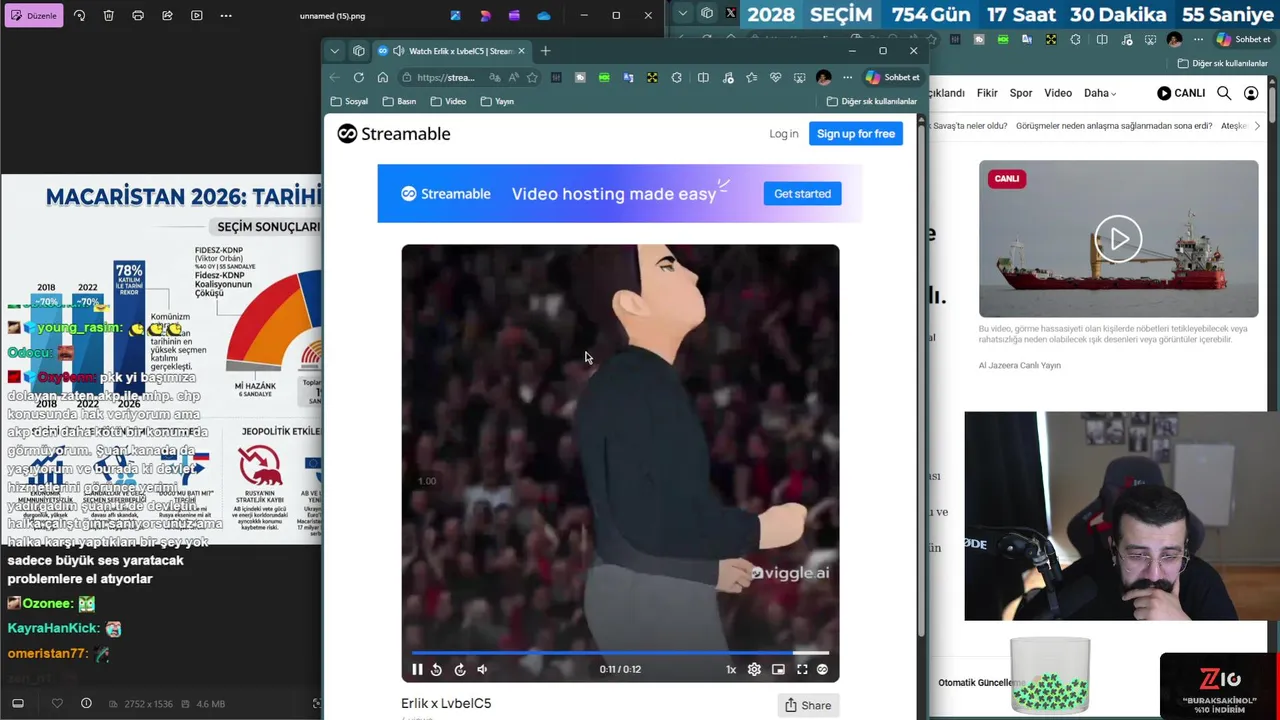The height and width of the screenshot is (720, 1280).
Task: Open the Sosyal bookmarks folder
Action: pyautogui.click(x=350, y=102)
